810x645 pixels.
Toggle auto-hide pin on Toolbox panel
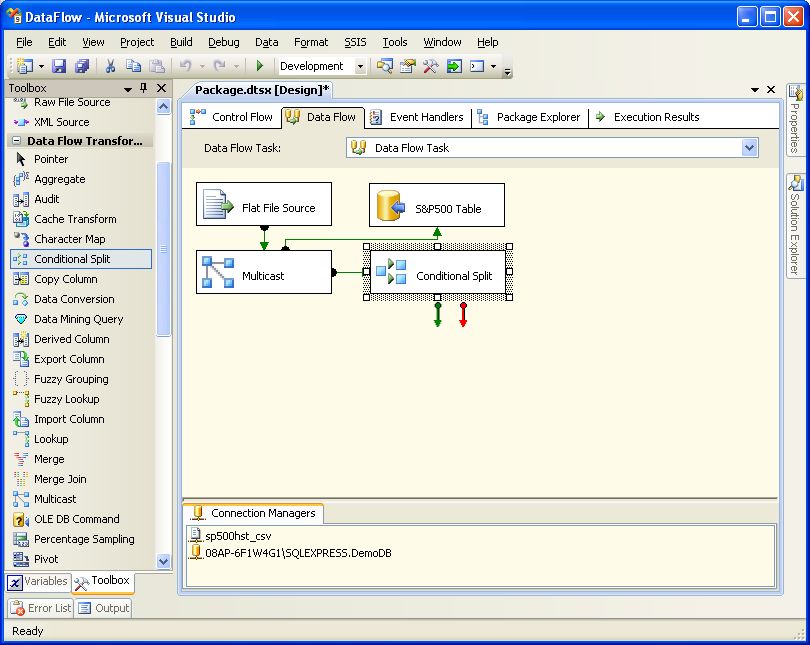click(x=144, y=88)
